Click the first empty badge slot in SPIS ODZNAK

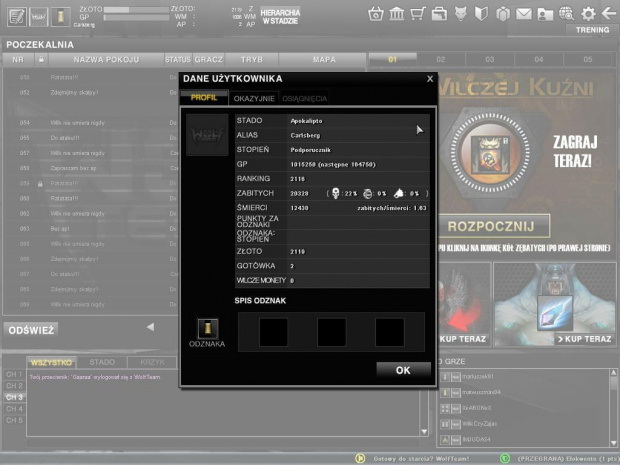click(273, 333)
